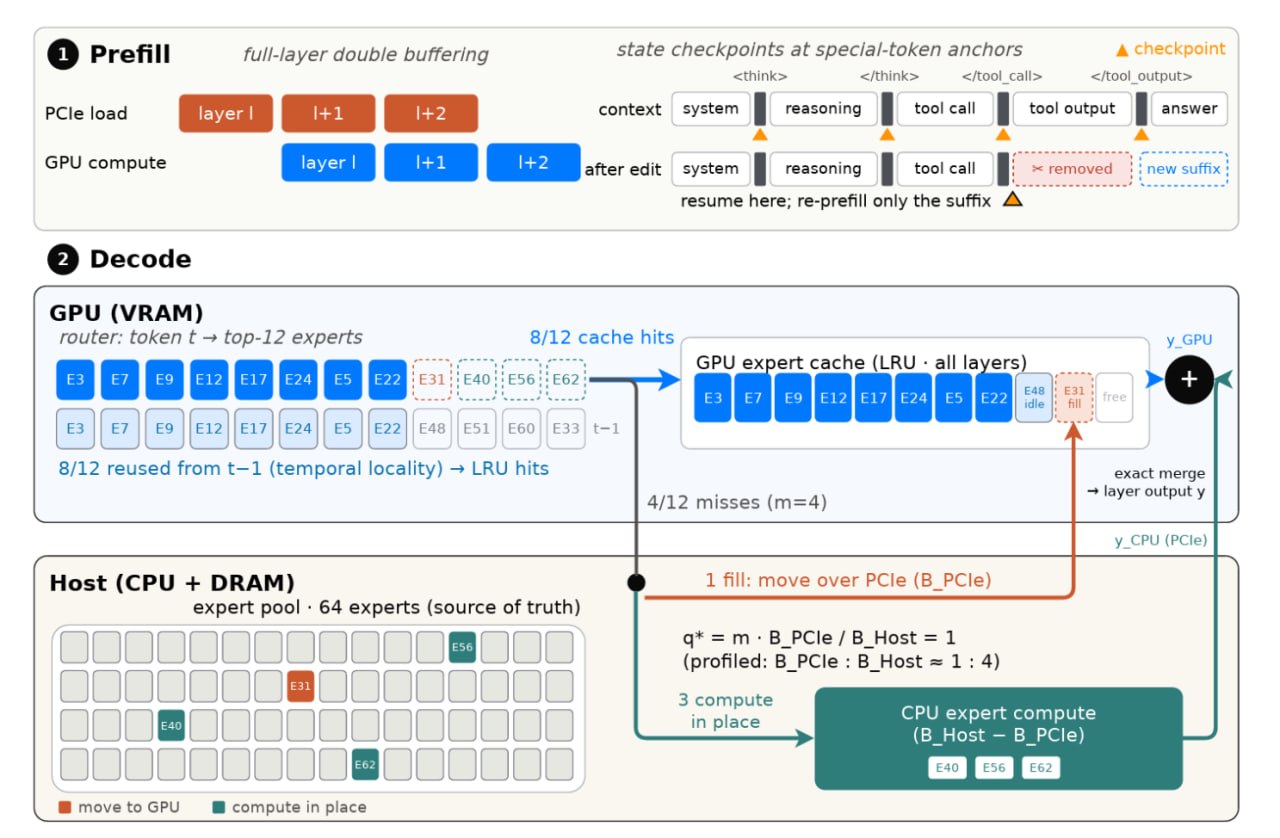Click E12 in the router top-12 row
1280x838 pixels.
(209, 379)
